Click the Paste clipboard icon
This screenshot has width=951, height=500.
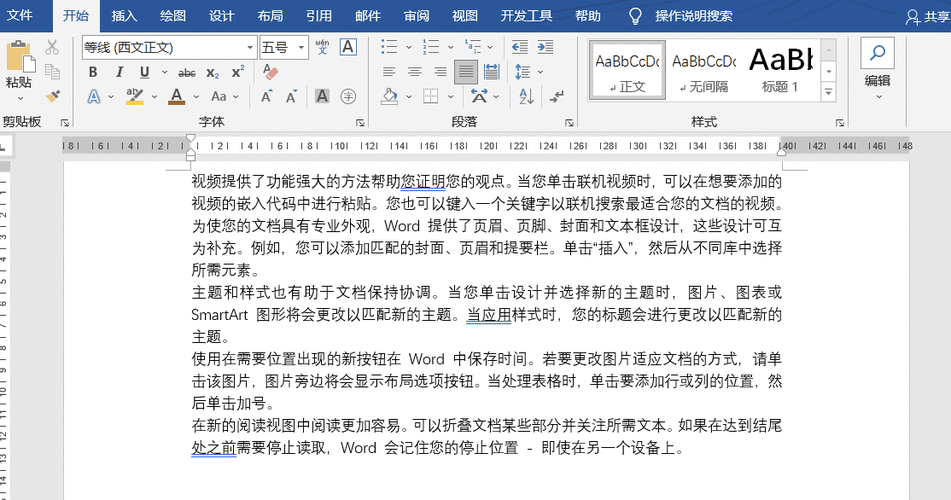[x=20, y=56]
